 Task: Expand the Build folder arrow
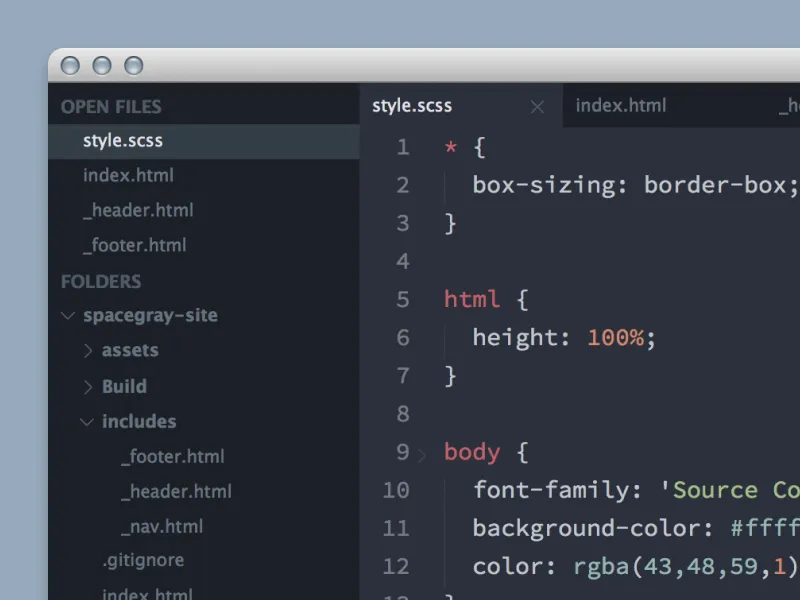tap(88, 387)
